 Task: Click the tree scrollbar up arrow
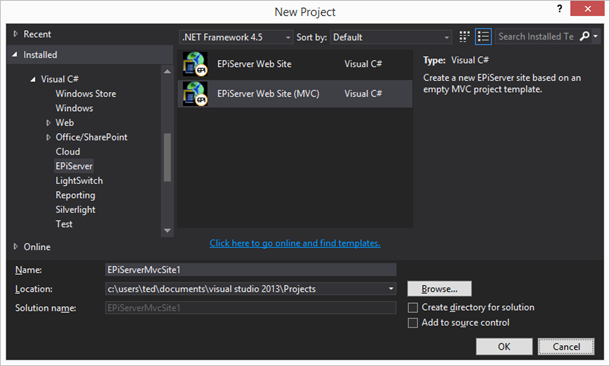(x=167, y=72)
